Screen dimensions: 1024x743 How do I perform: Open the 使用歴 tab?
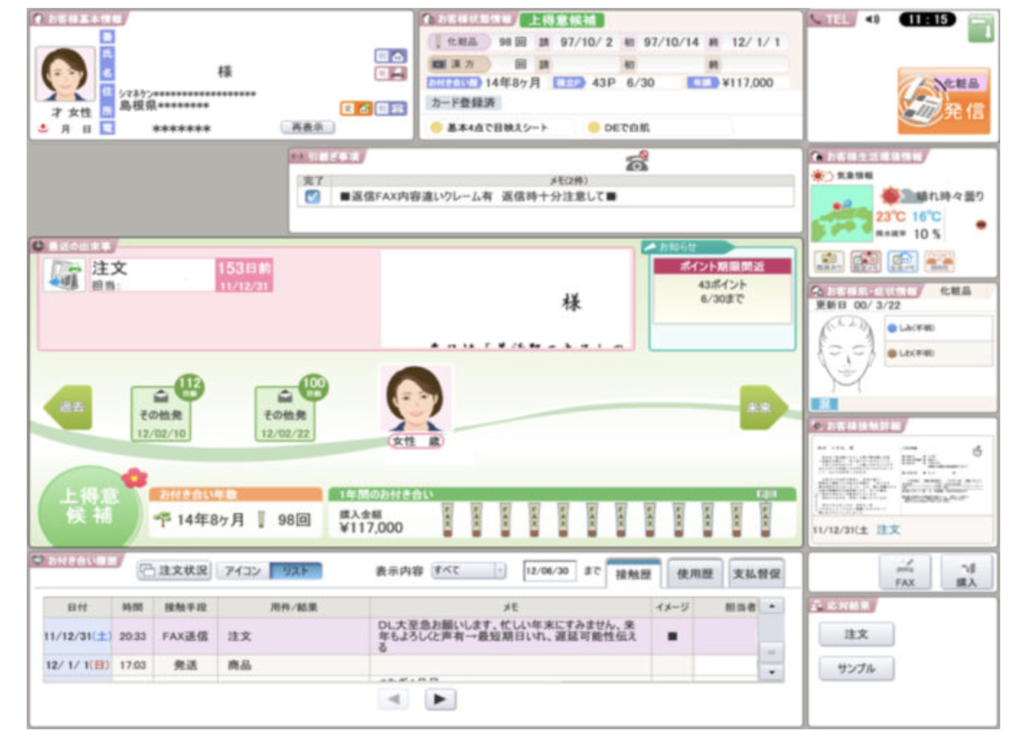click(694, 574)
